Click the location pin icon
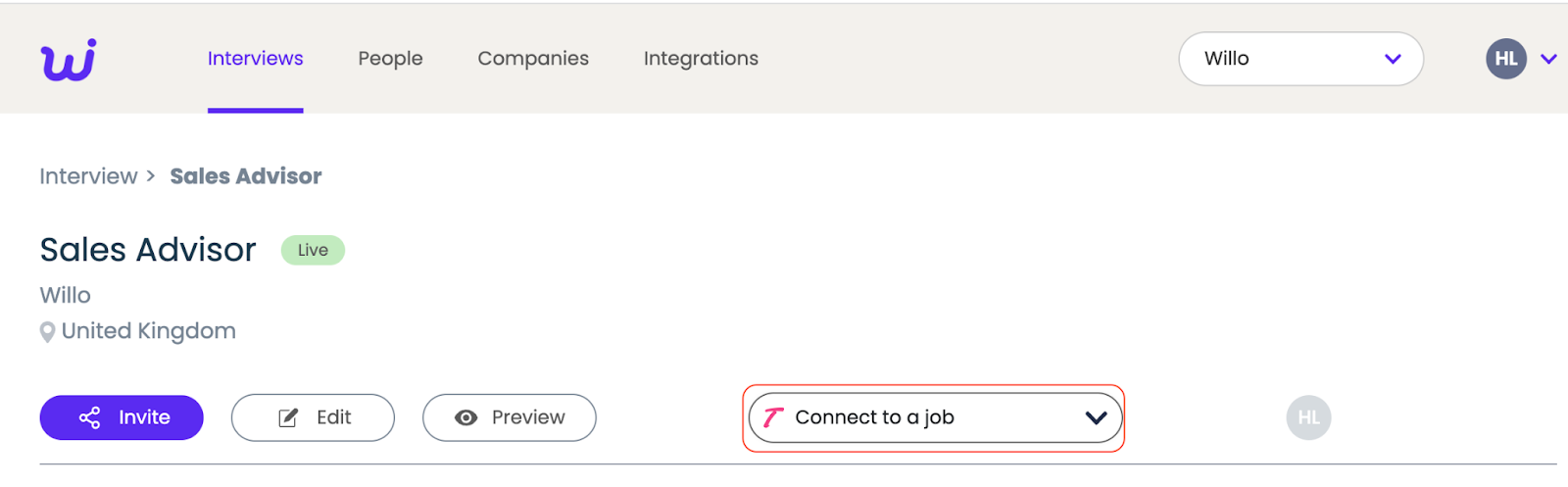This screenshot has width=1568, height=487. coord(47,332)
